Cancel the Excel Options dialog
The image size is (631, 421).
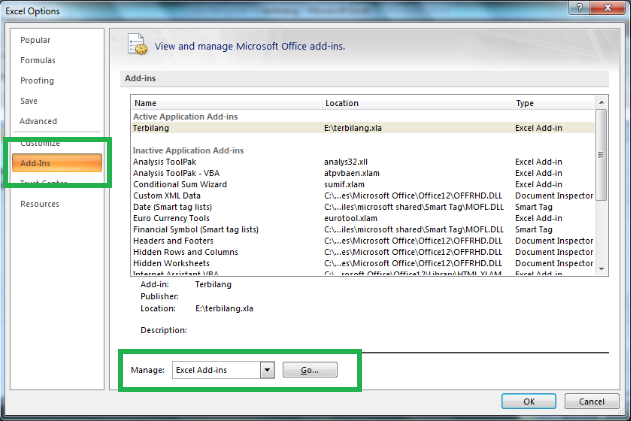[x=592, y=401]
